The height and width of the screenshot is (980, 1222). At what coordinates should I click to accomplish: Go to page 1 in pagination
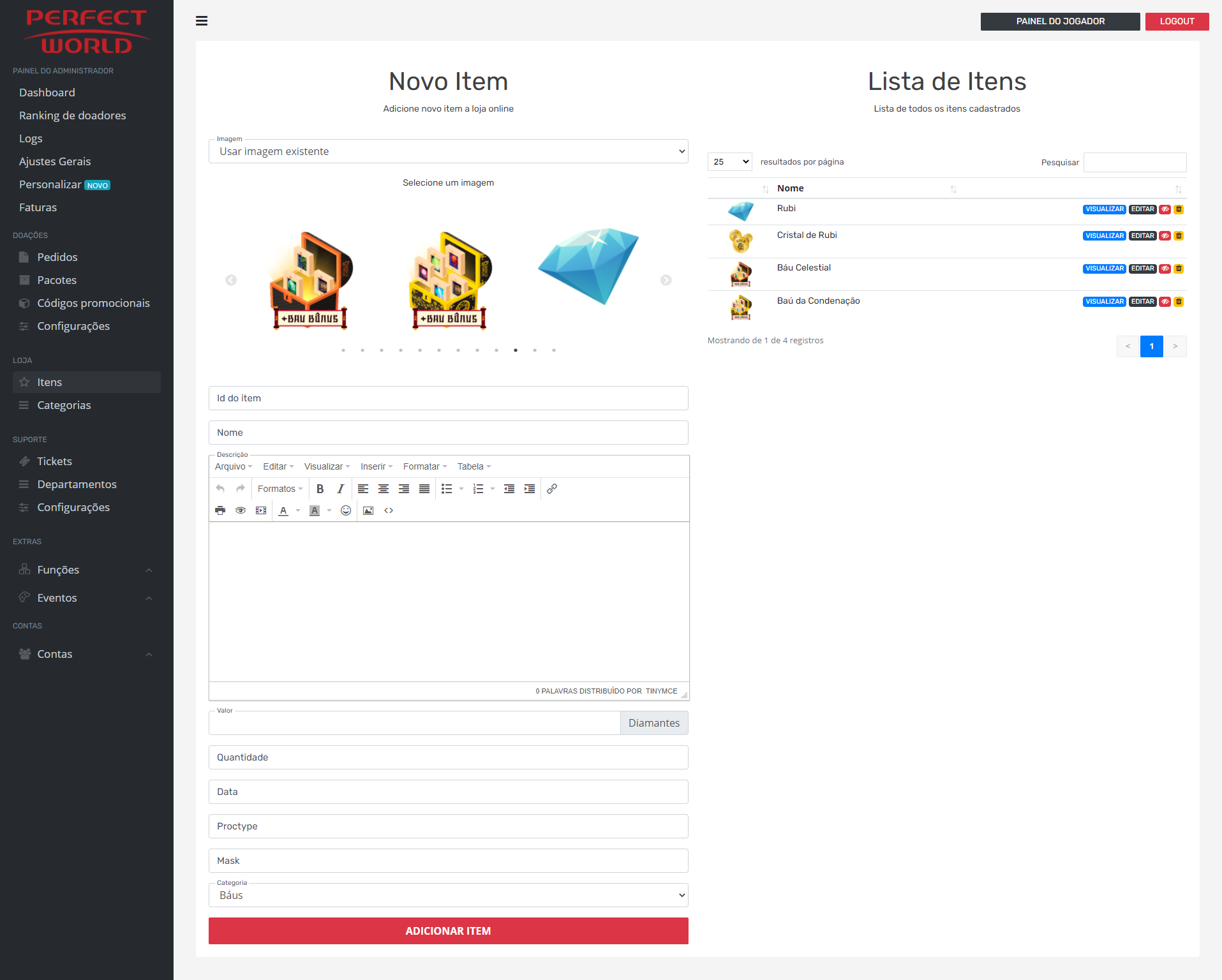[x=1151, y=346]
